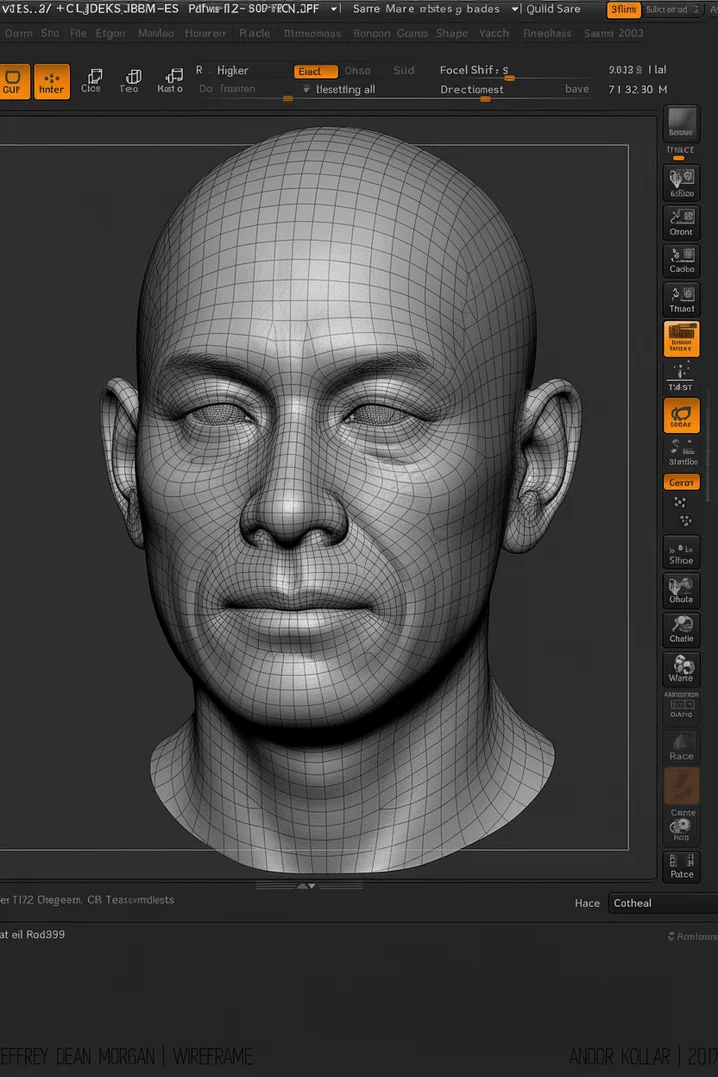The height and width of the screenshot is (1077, 718).
Task: Open the Wiane tool icon
Action: pyautogui.click(x=681, y=668)
